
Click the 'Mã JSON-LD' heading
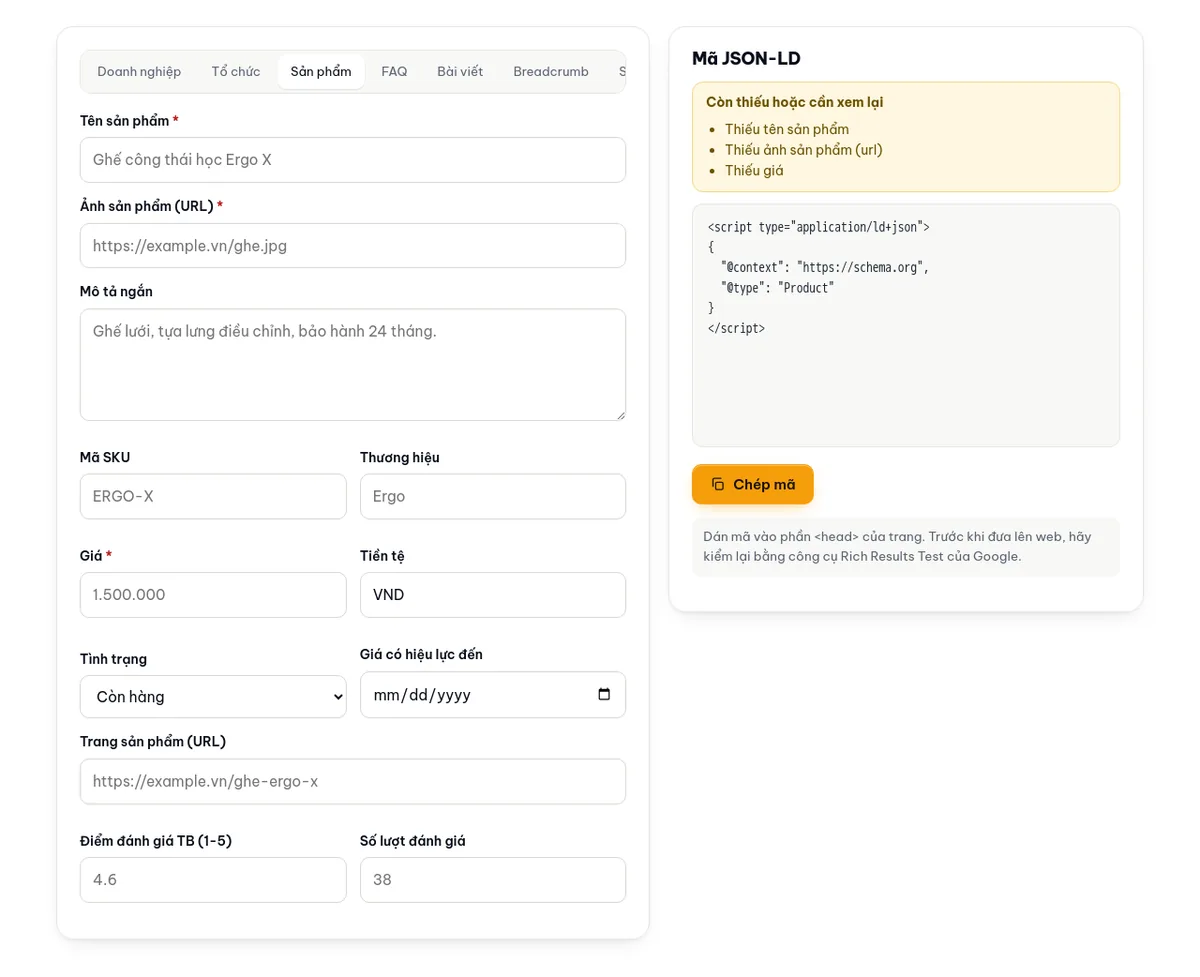(x=746, y=58)
